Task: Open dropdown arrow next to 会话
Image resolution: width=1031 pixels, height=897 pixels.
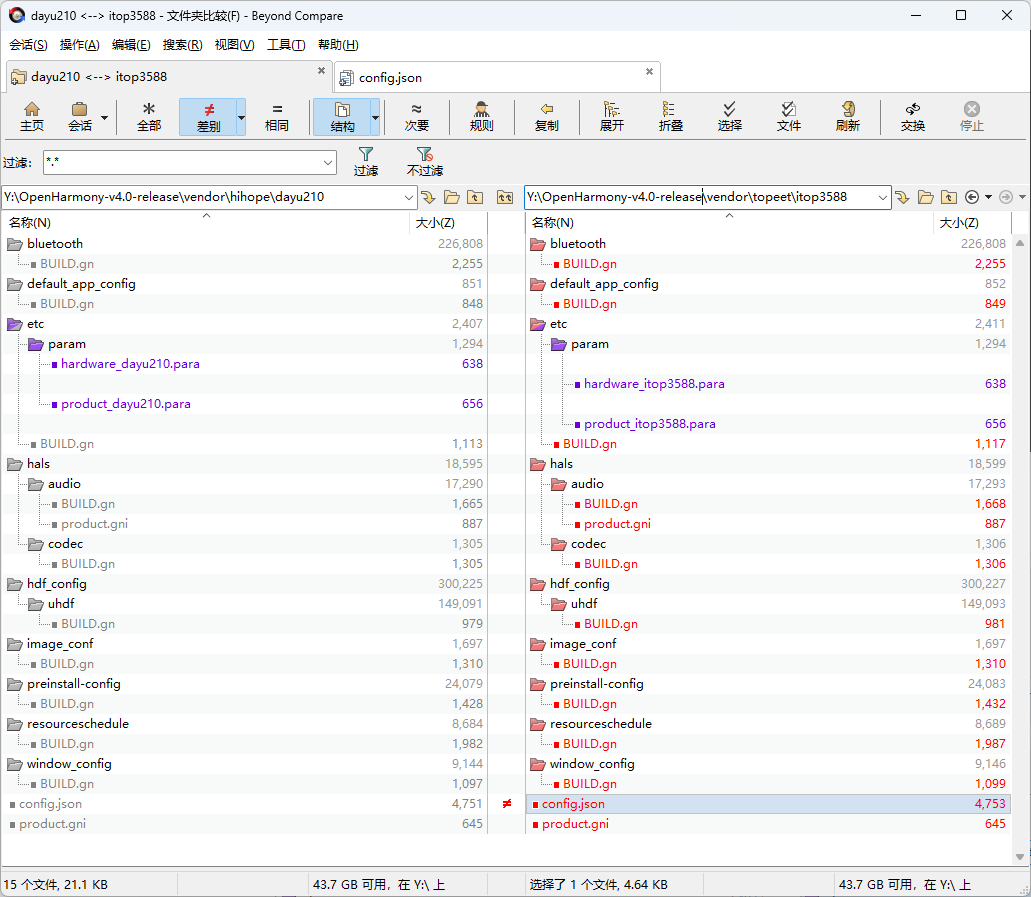Action: [105, 118]
